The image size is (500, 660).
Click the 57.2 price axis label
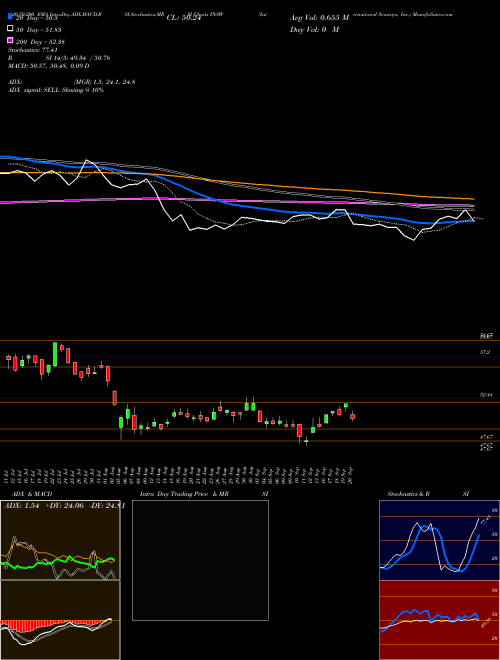coord(485,352)
